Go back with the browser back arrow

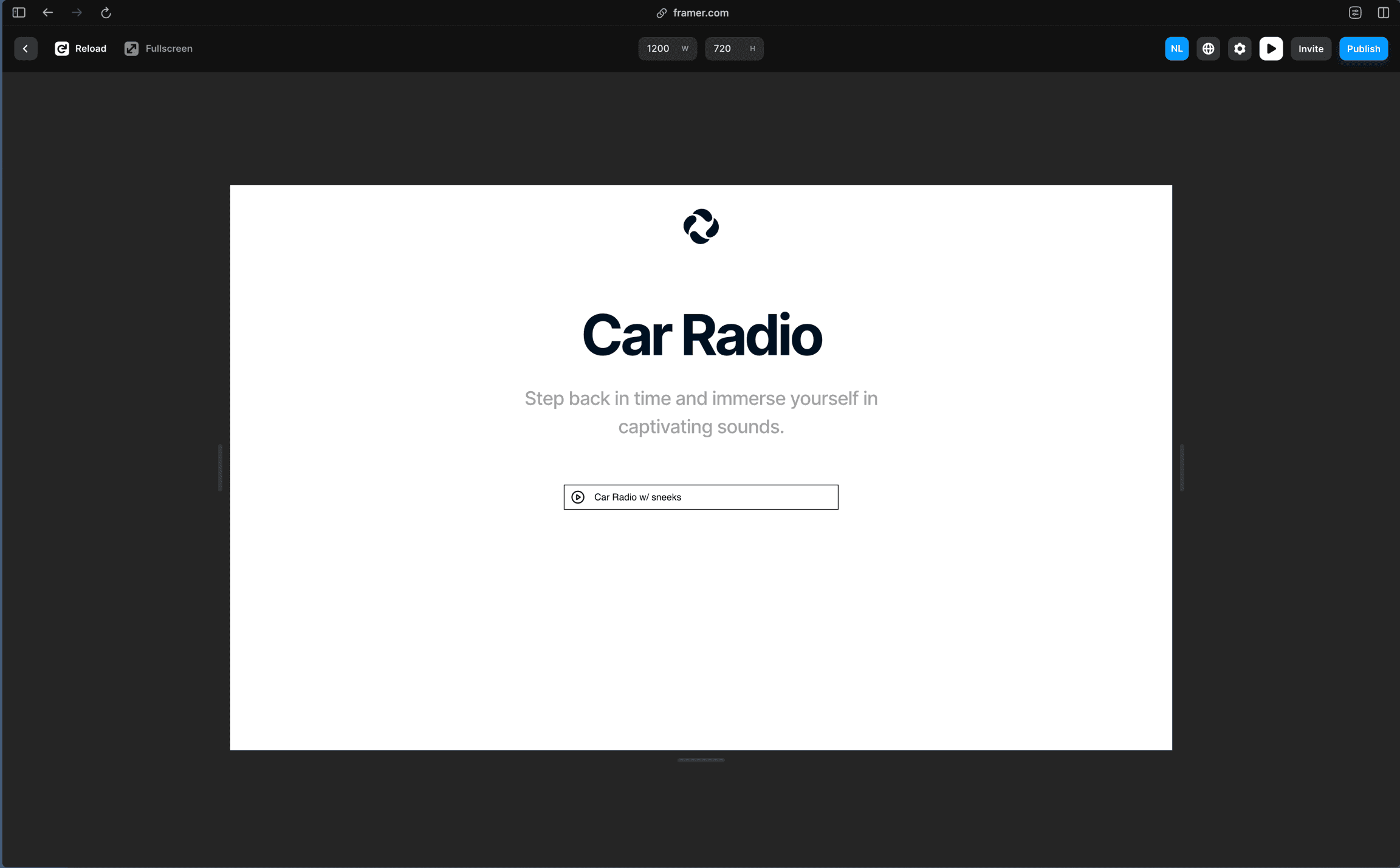coord(48,13)
